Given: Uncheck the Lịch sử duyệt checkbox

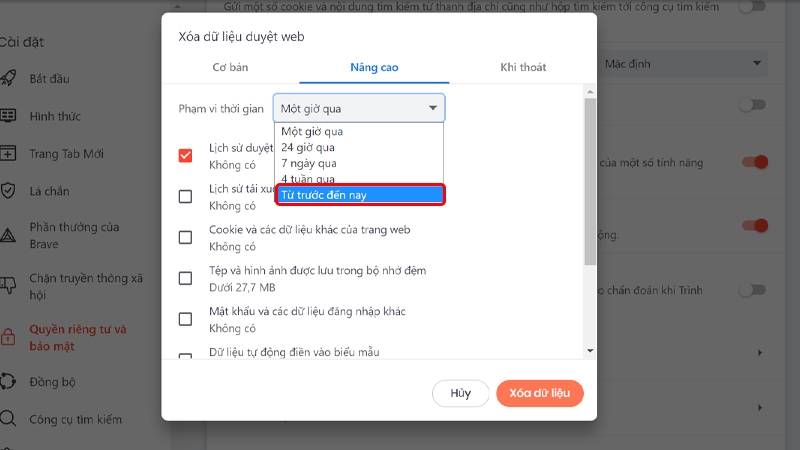Looking at the screenshot, I should coord(185,156).
